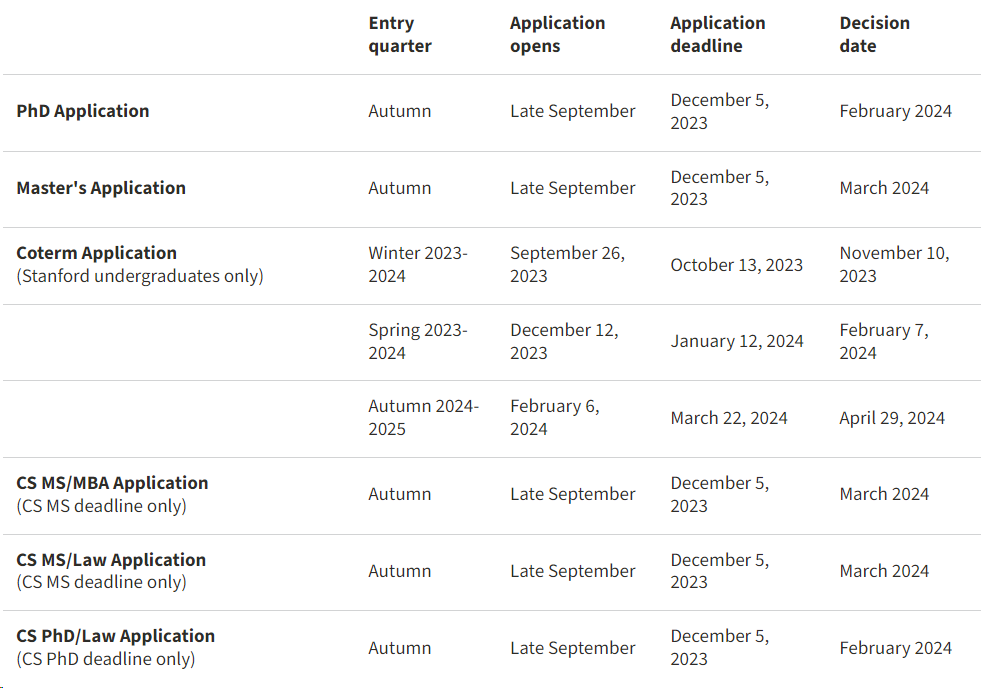The height and width of the screenshot is (688, 1003).
Task: Click the PhD Application row label
Action: [x=83, y=111]
